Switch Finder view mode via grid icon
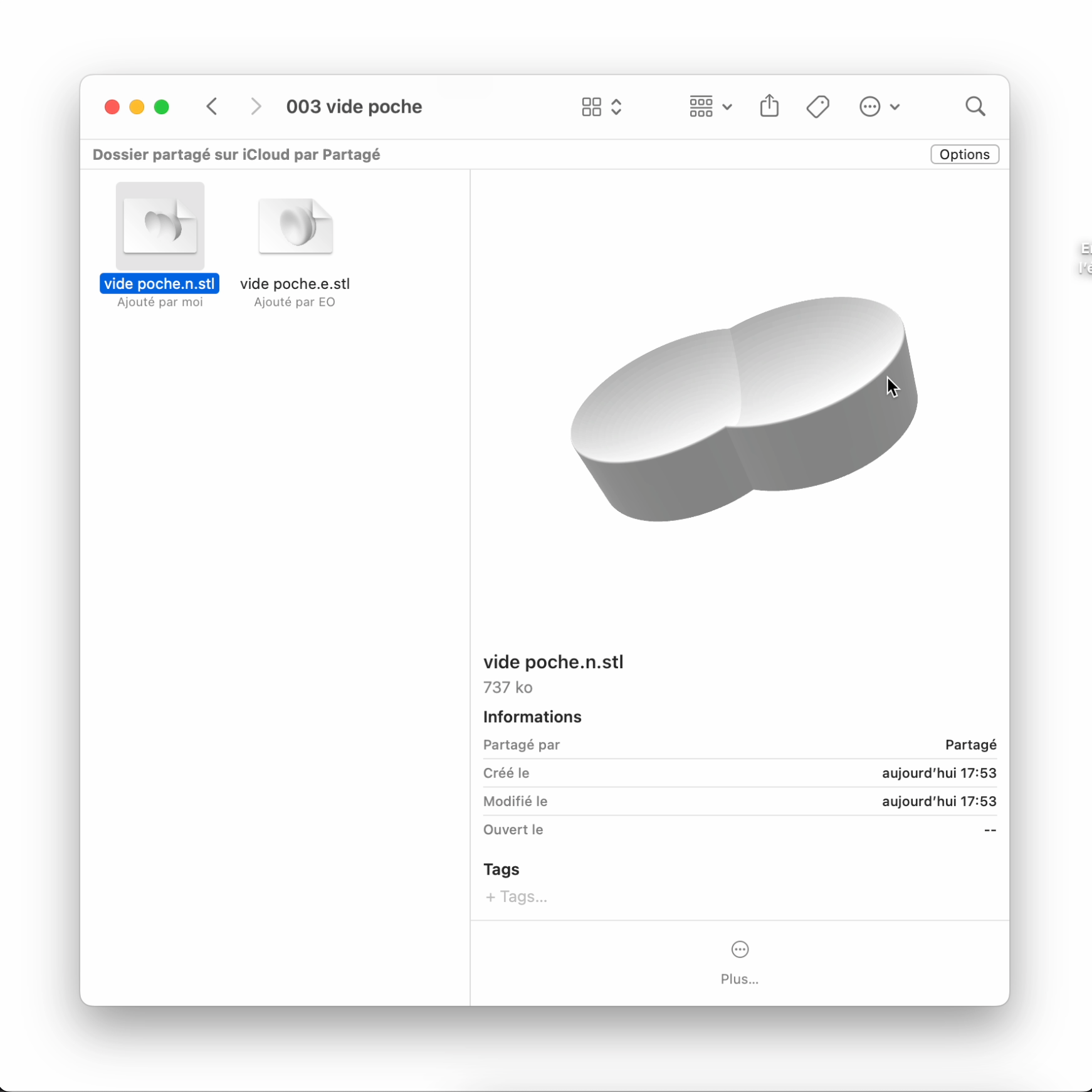Viewport: 1092px width, 1092px height. click(601, 107)
